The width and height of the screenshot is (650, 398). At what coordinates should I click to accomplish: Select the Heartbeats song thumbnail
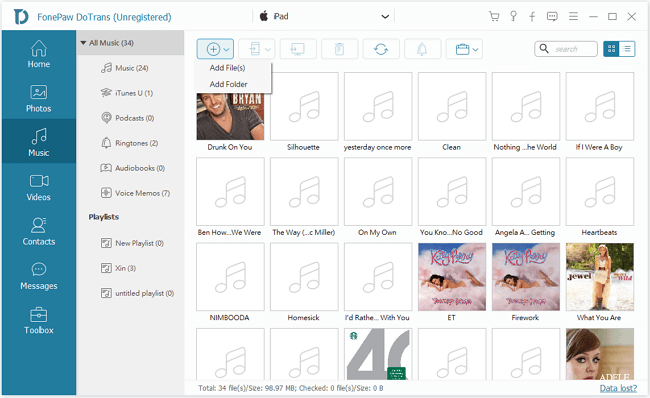pyautogui.click(x=599, y=192)
